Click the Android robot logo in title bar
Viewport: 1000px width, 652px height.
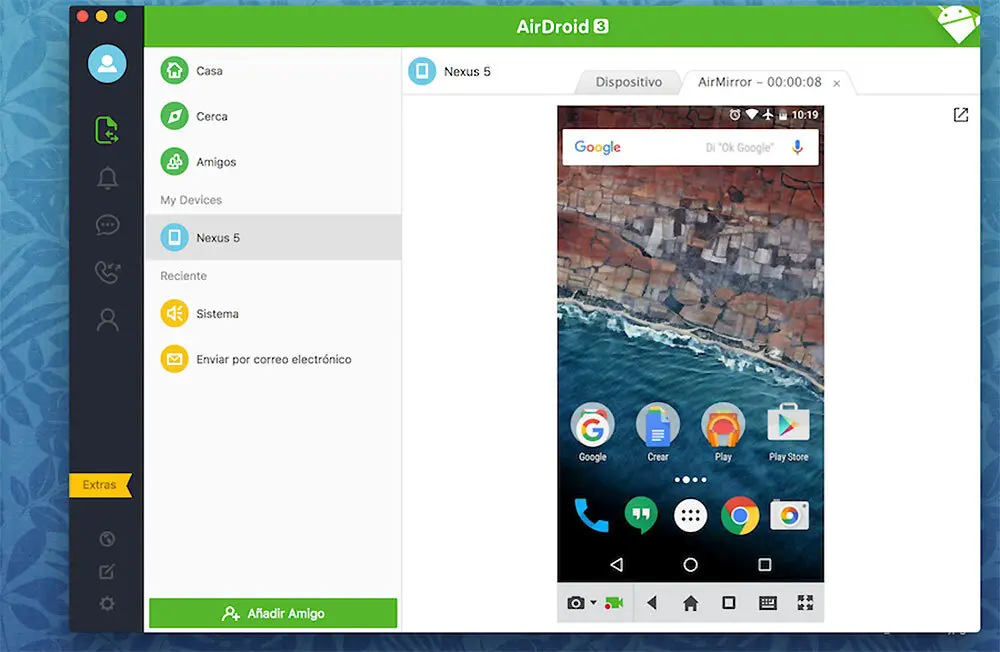tap(959, 24)
